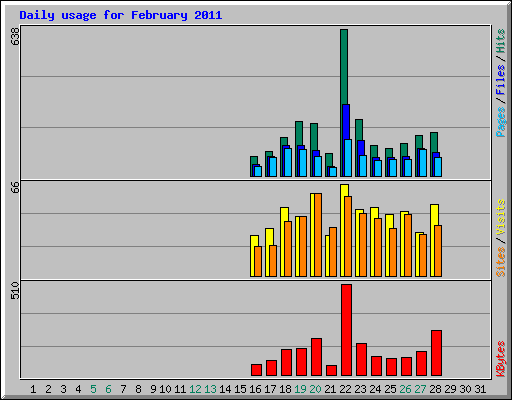Click the '638' hits axis label
512x400 pixels.
15,36
